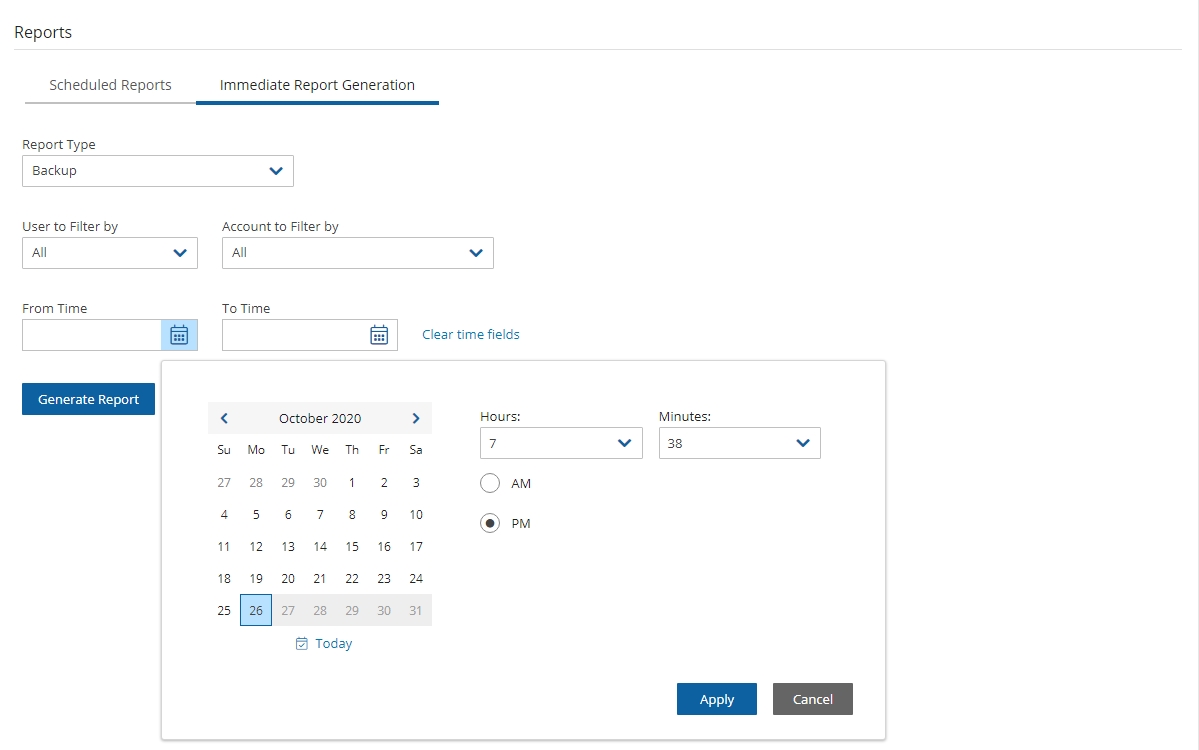Viewport: 1199px width, 750px height.
Task: Click Apply in the date picker
Action: (716, 699)
